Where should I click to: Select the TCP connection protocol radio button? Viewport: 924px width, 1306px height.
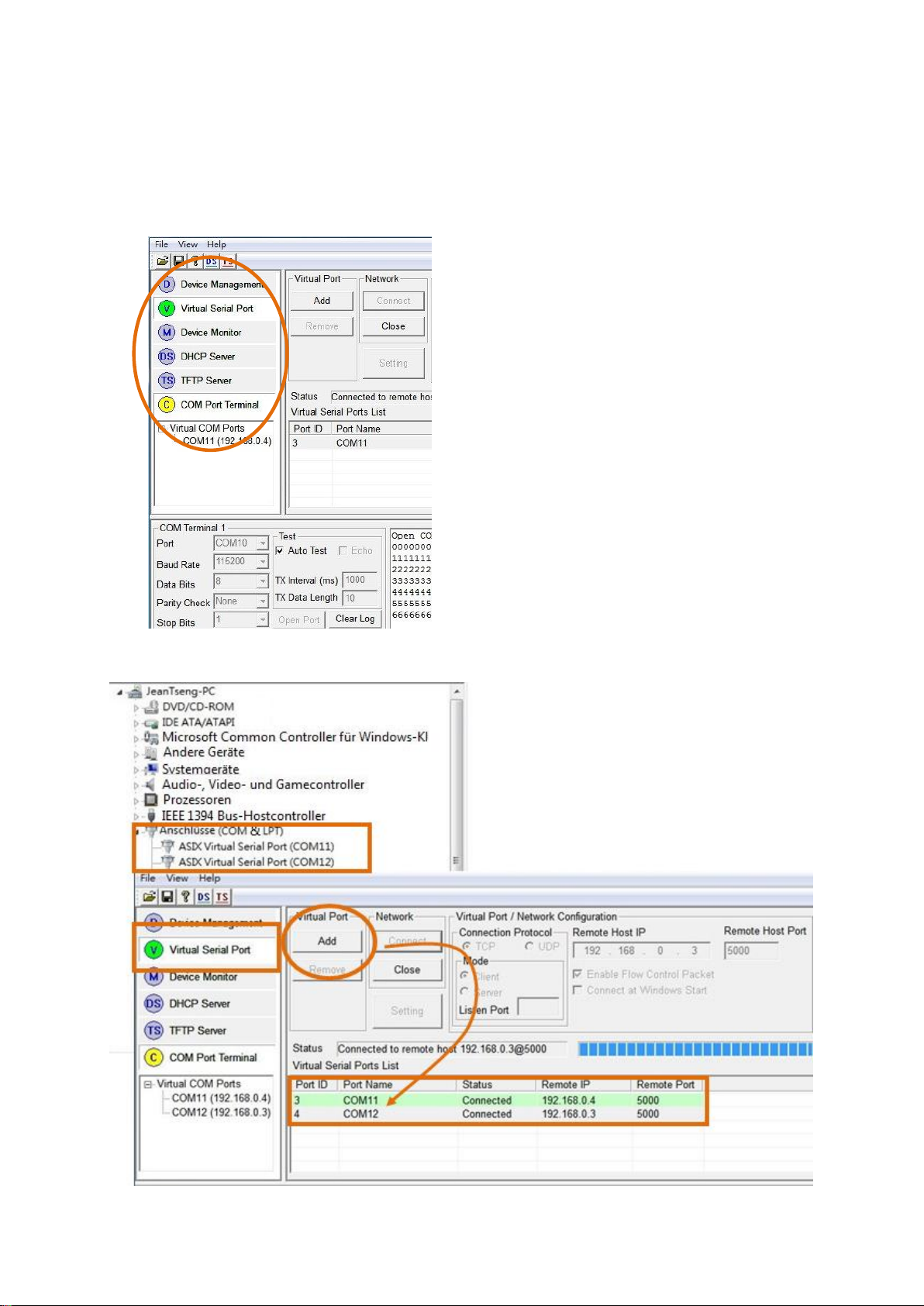pyautogui.click(x=467, y=946)
